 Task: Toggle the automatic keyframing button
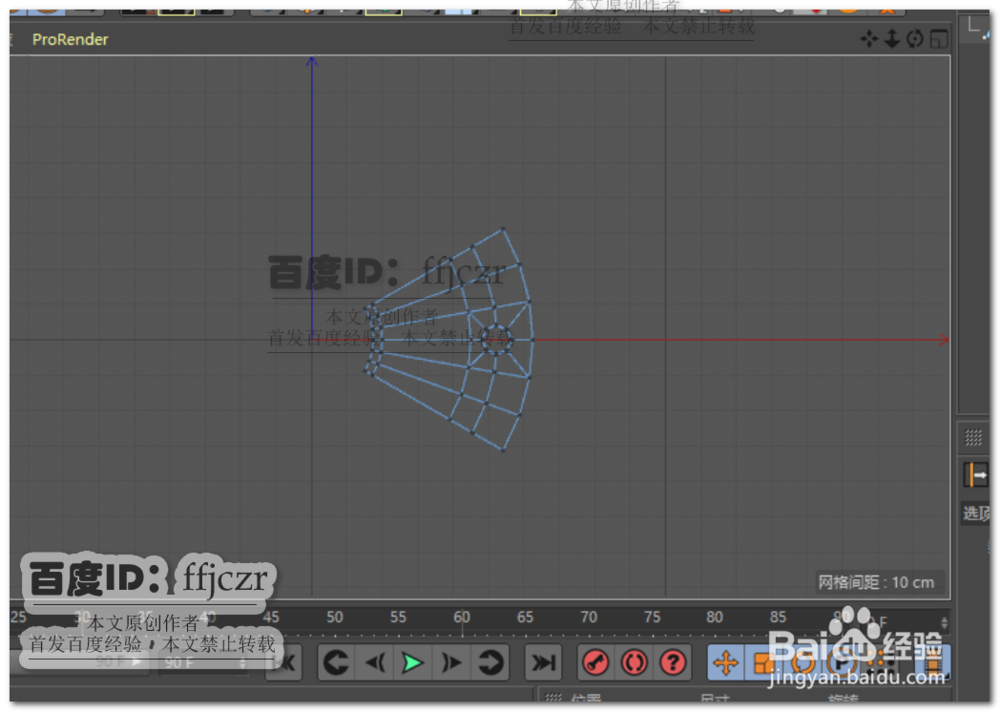pos(634,664)
